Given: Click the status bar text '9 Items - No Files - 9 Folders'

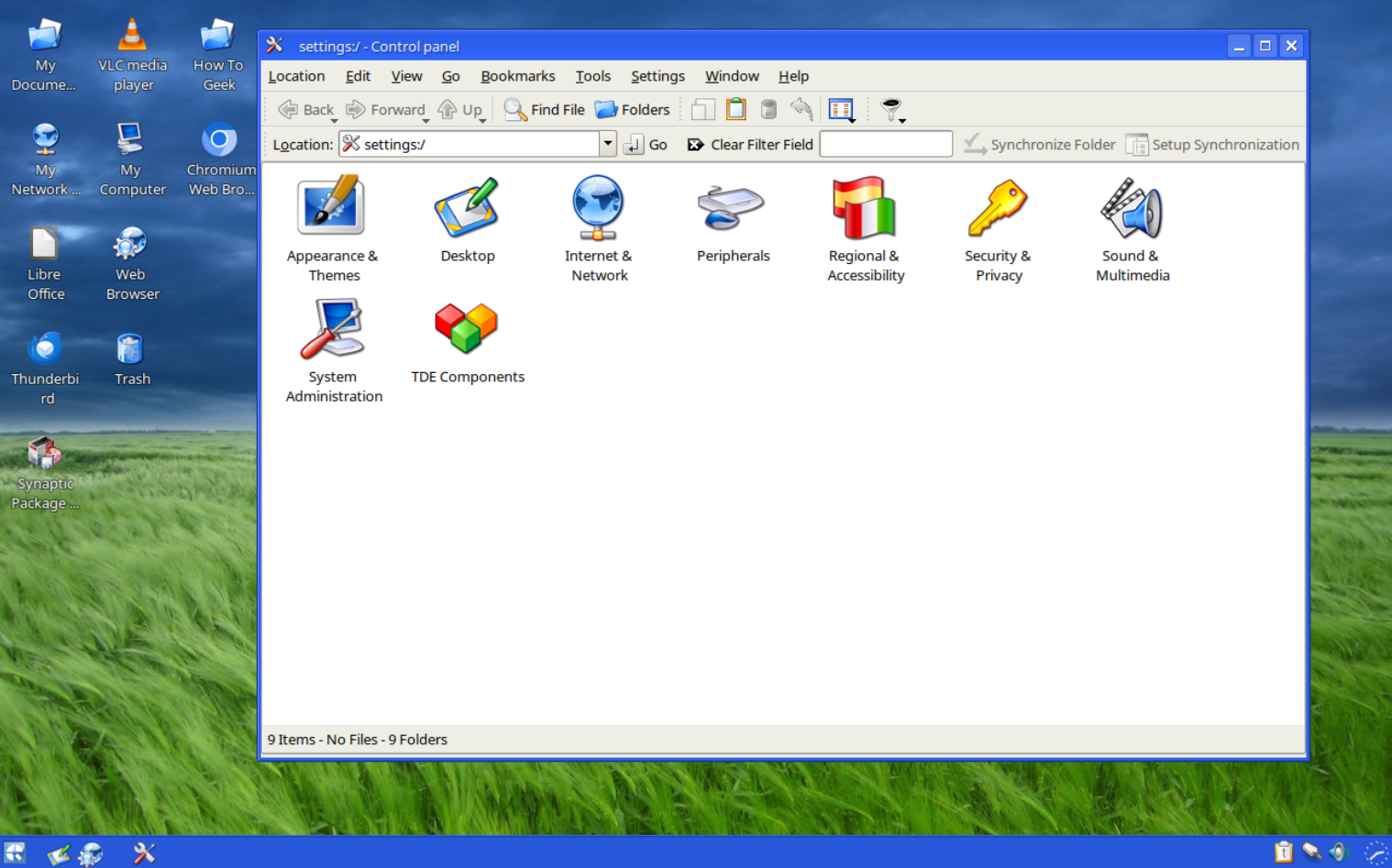Looking at the screenshot, I should point(357,740).
